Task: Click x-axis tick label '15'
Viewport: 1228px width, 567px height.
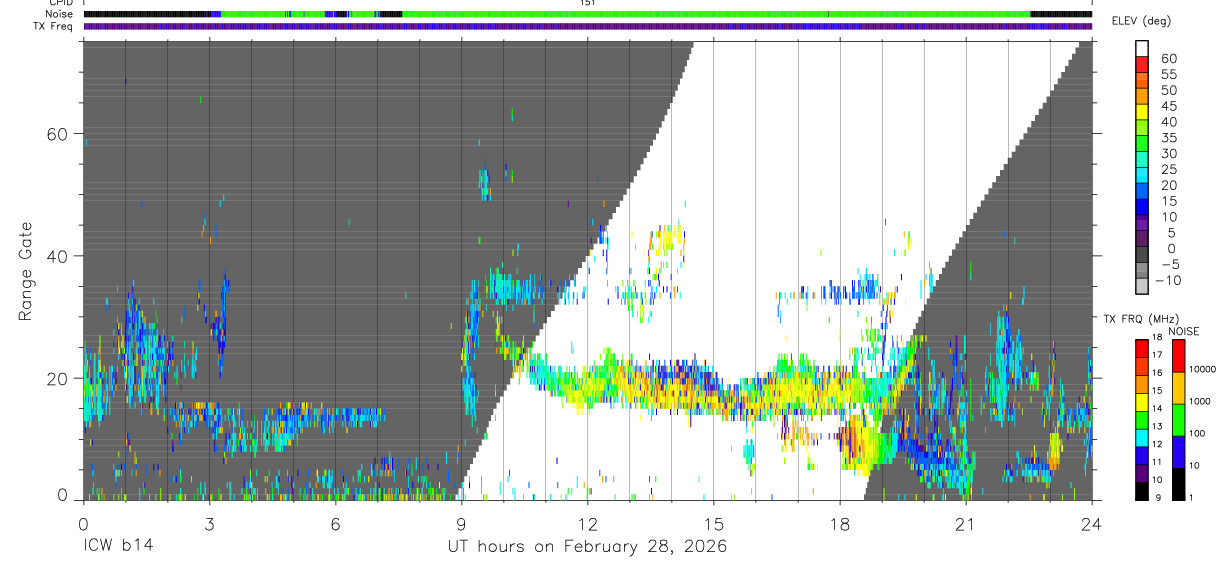Action: (714, 523)
